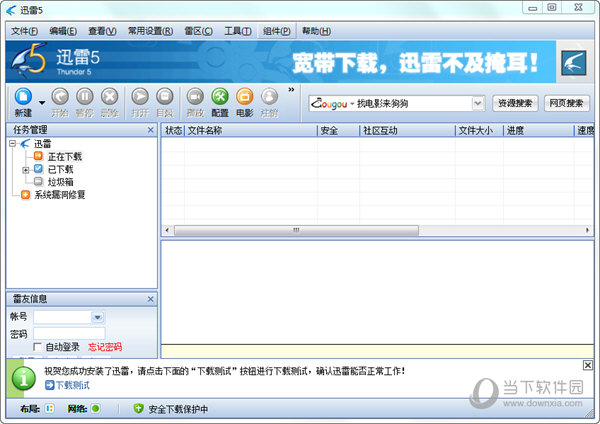Click the 密码 password field
This screenshot has width=600, height=424.
[69, 333]
